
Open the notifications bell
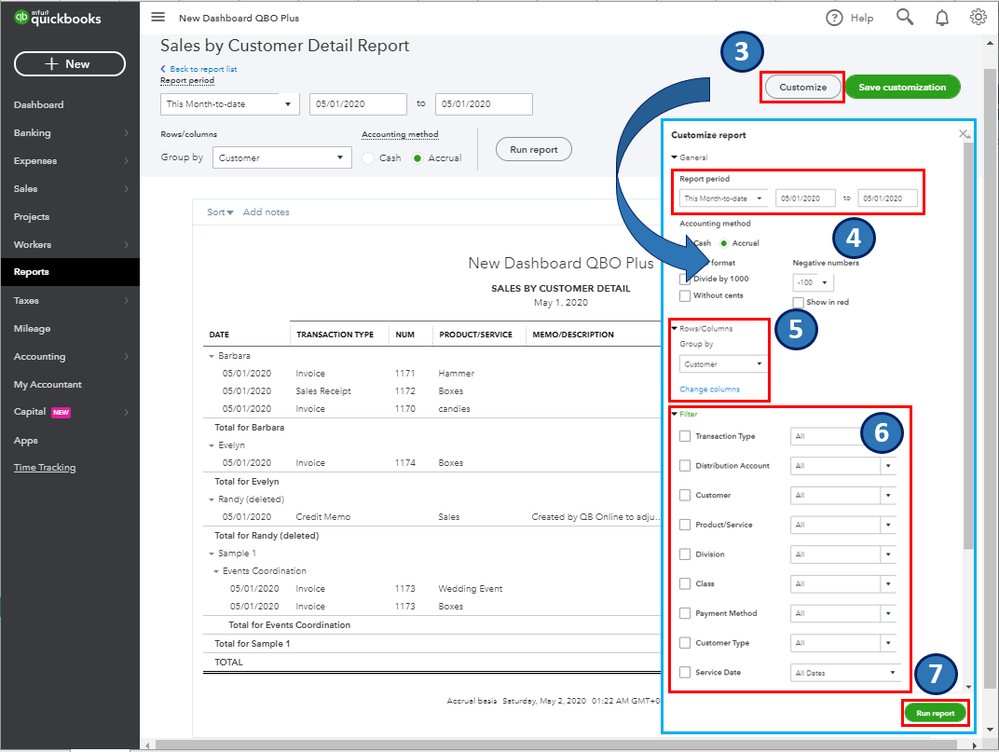[x=941, y=17]
